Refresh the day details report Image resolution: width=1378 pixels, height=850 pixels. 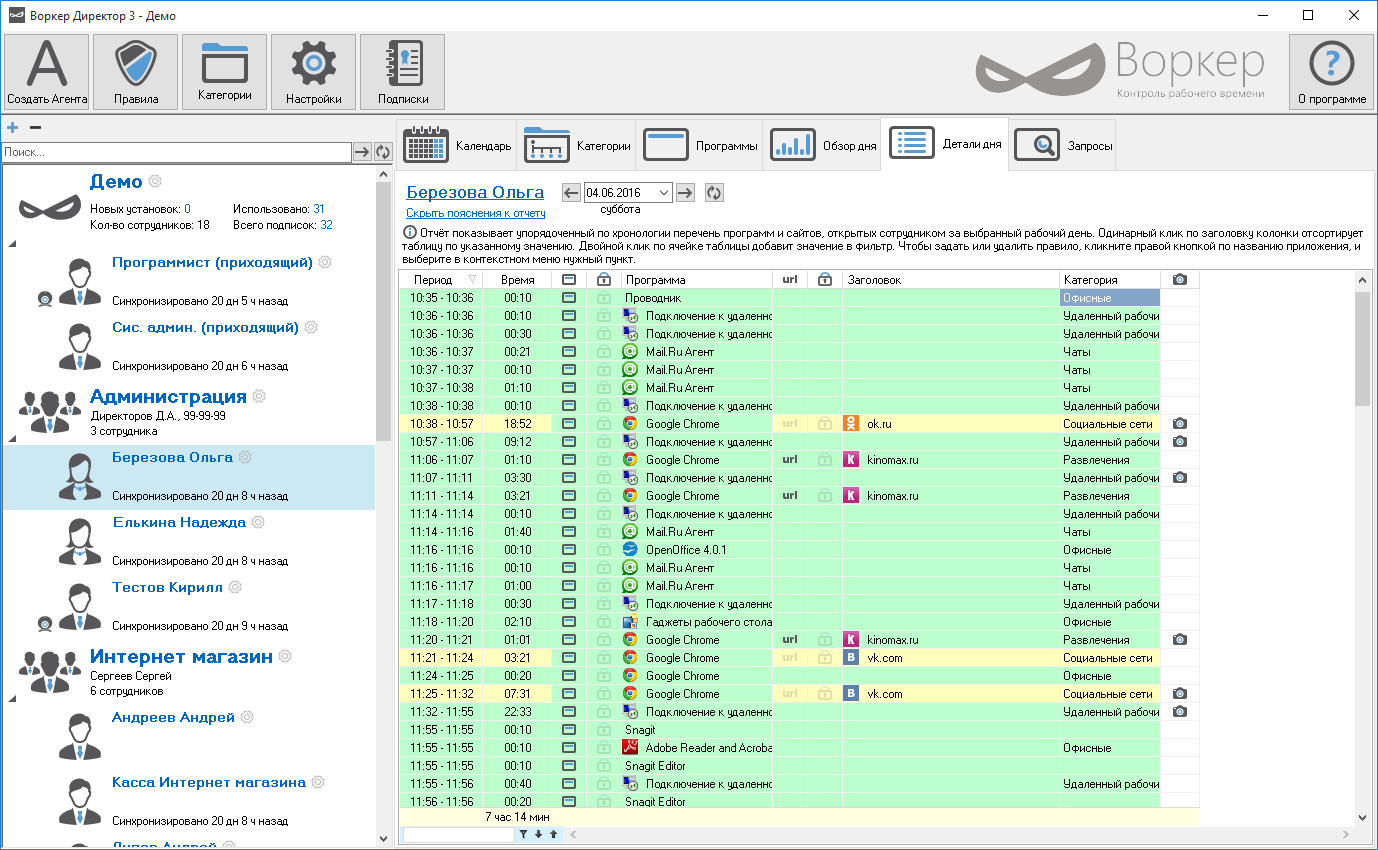click(x=714, y=193)
